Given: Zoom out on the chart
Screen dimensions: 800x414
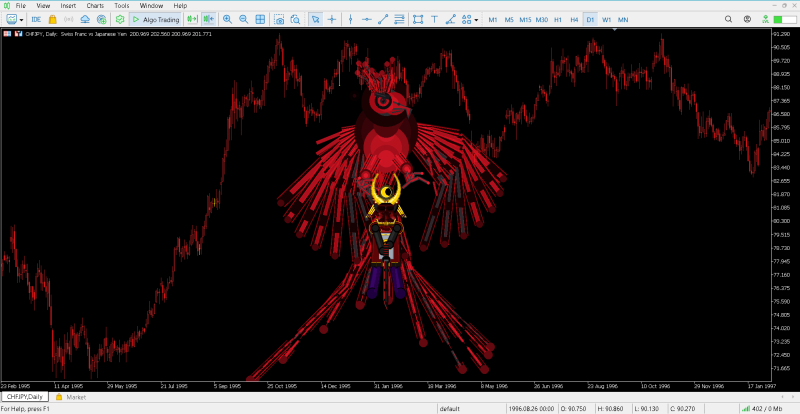Looking at the screenshot, I should tap(244, 19).
